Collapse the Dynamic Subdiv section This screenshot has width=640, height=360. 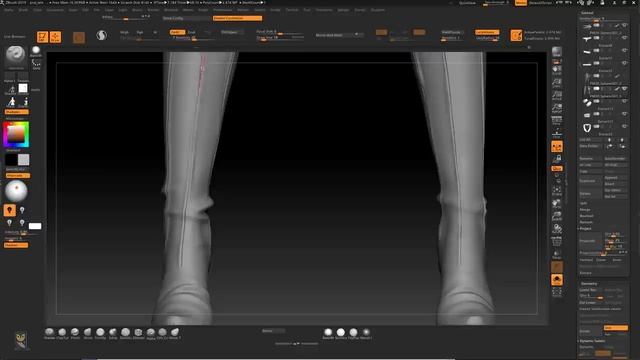[x=592, y=341]
